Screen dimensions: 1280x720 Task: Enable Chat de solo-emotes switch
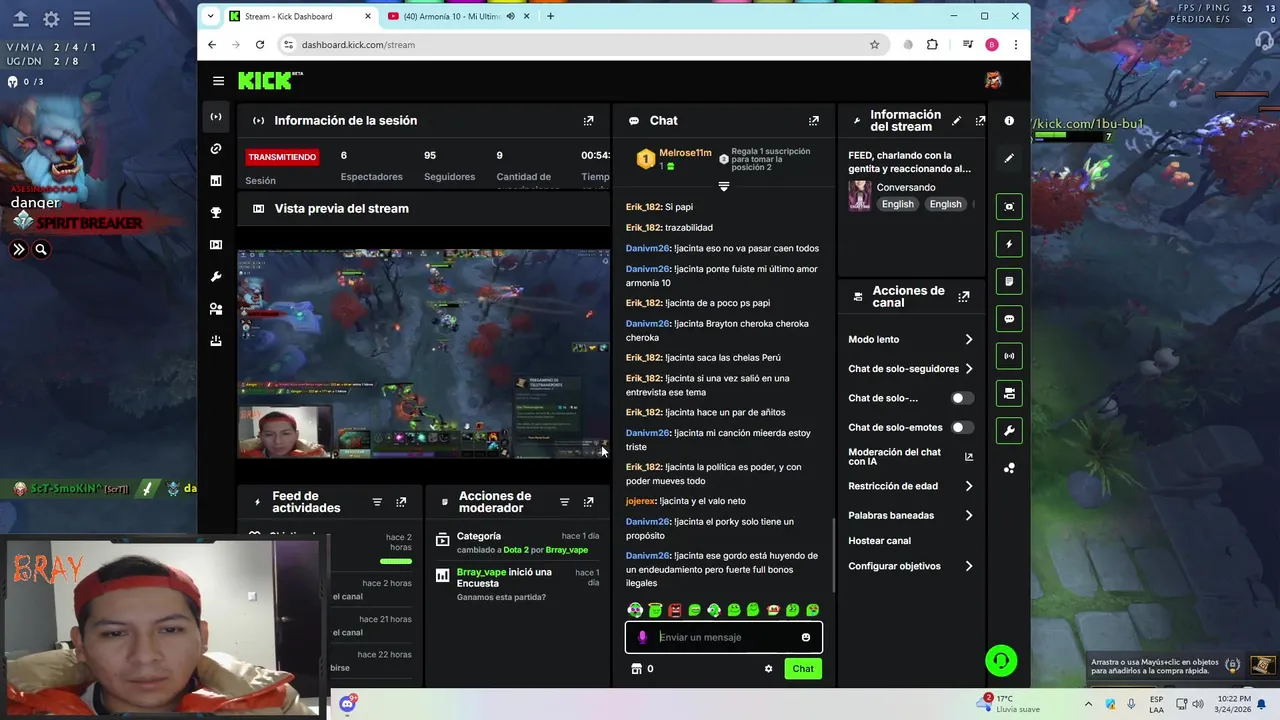coord(961,427)
